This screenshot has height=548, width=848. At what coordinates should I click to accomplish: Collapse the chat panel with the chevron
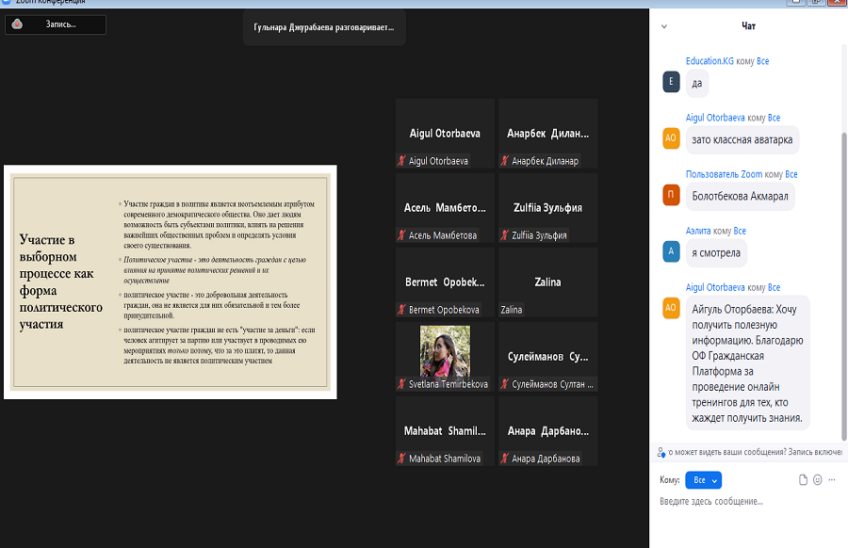[664, 26]
